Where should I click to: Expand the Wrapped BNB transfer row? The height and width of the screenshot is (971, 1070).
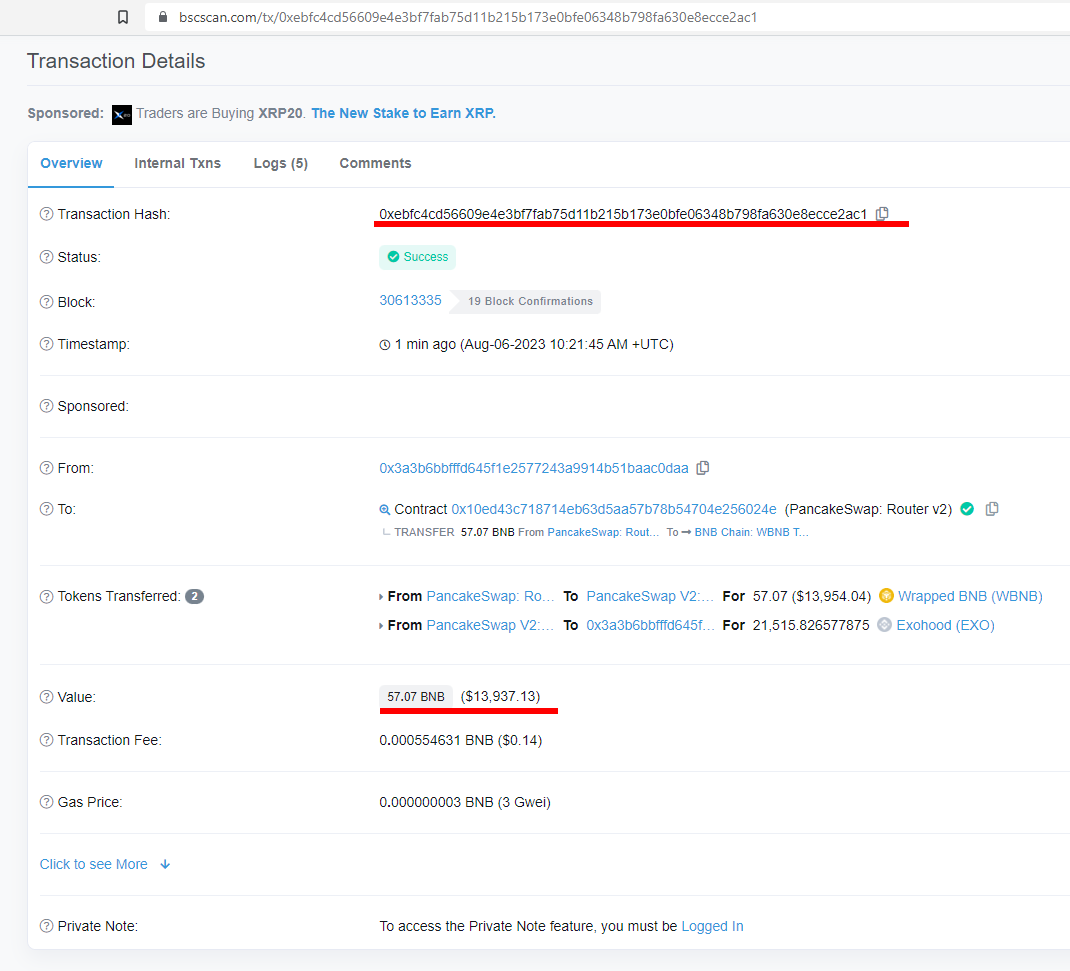tap(382, 595)
